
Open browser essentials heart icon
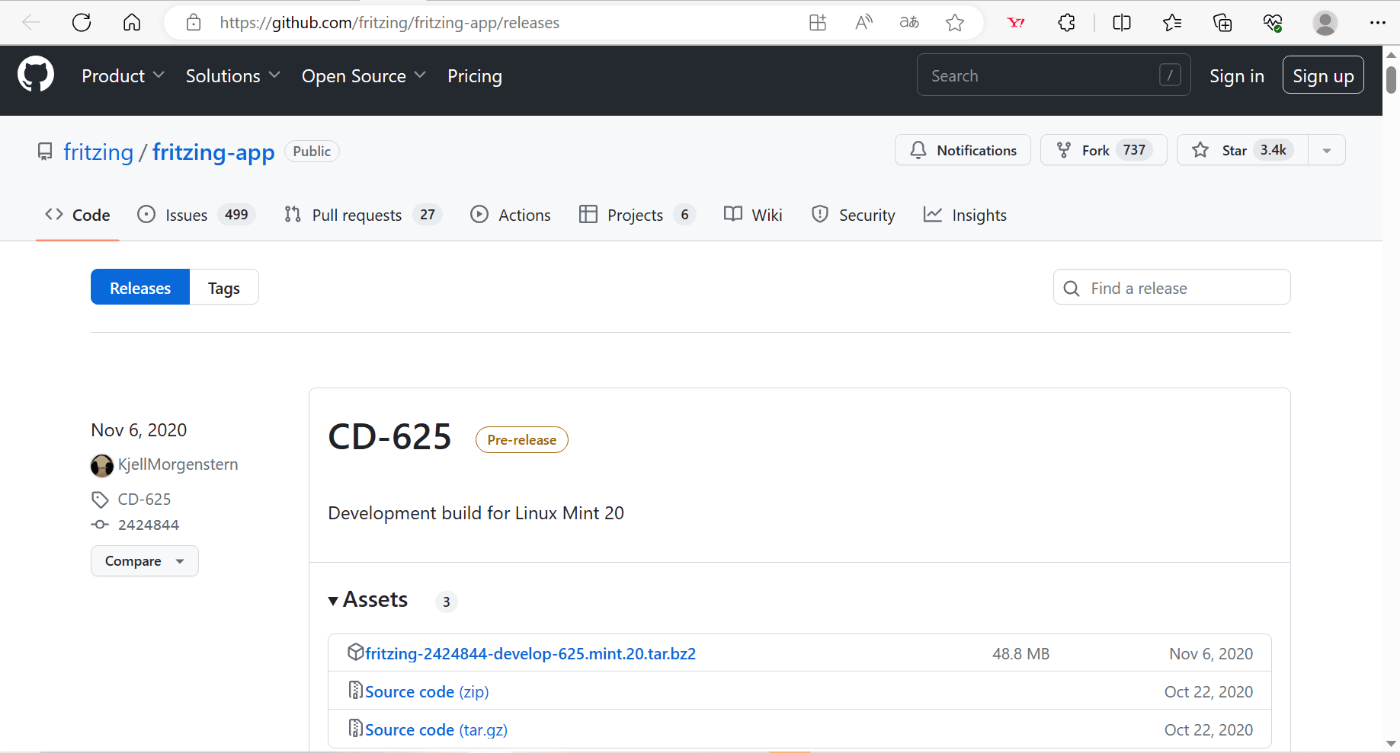(1273, 22)
